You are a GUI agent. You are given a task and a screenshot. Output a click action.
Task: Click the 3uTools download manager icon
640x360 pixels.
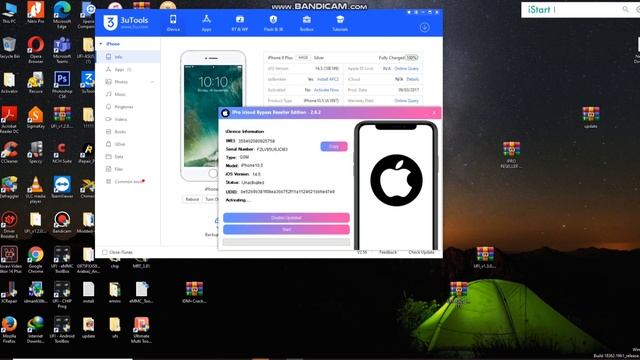tap(424, 27)
